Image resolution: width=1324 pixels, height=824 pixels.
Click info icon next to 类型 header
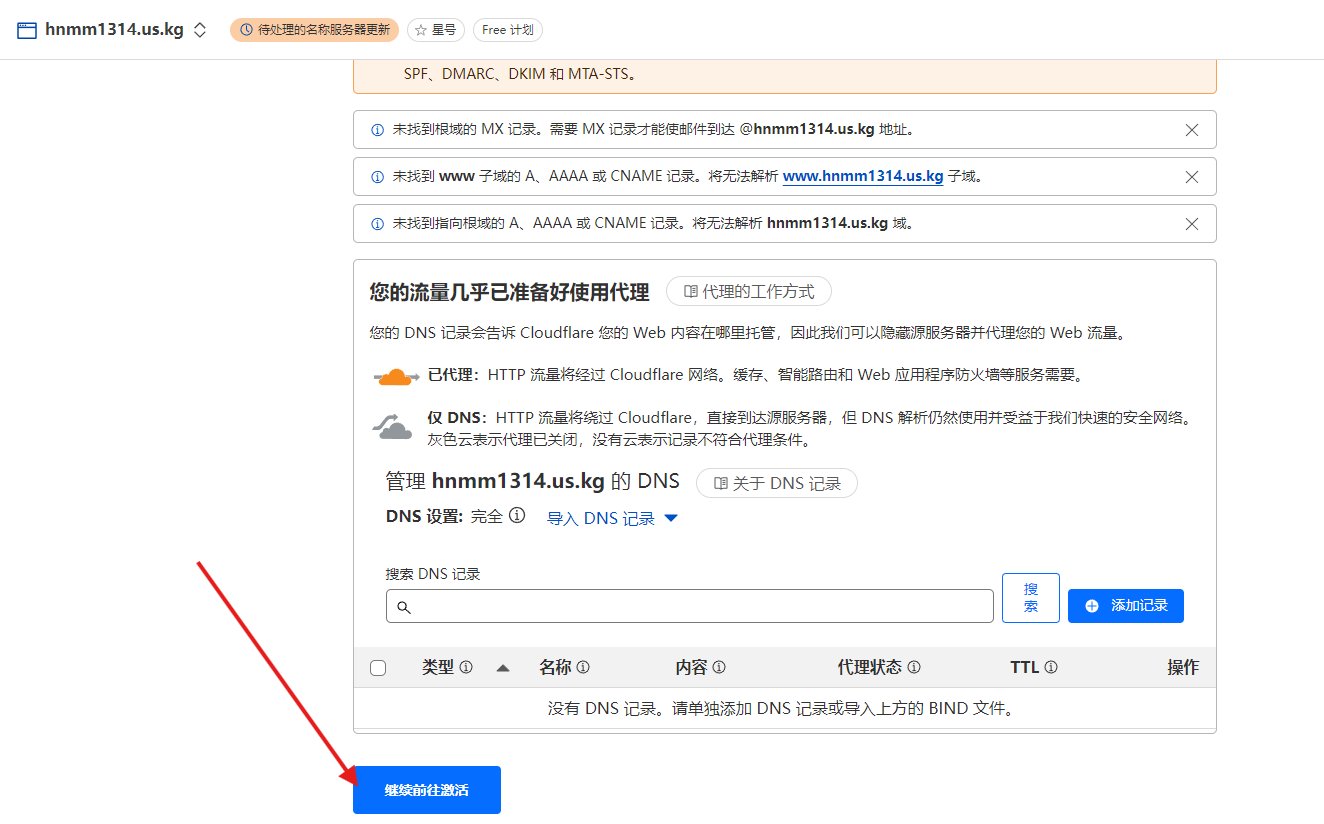pos(466,668)
